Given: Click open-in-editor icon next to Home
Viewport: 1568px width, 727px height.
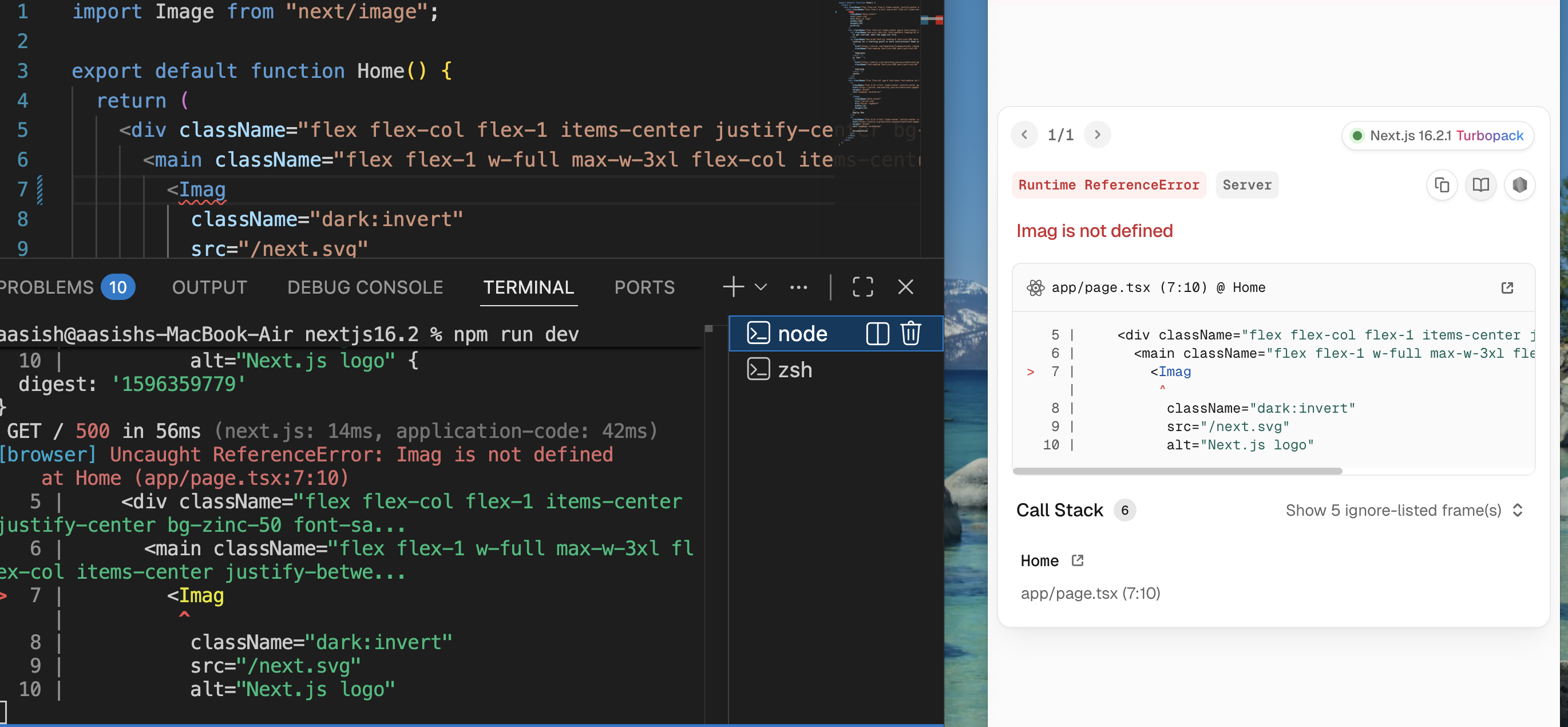Looking at the screenshot, I should pos(1078,560).
